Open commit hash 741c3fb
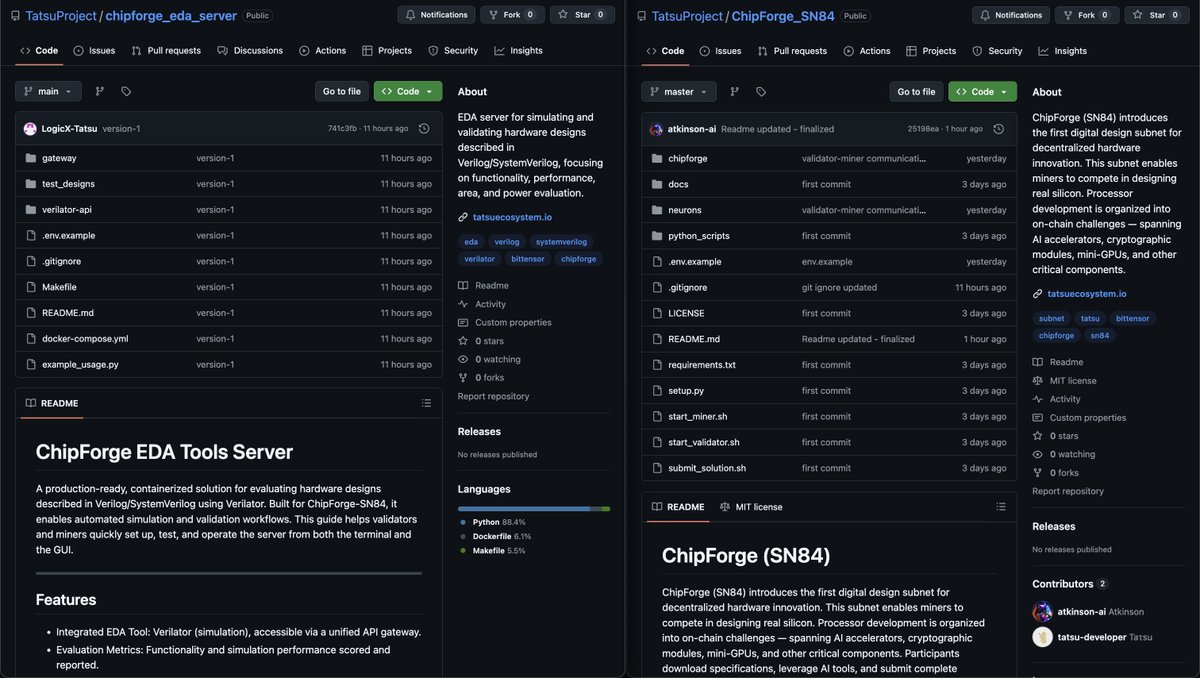The image size is (1200, 678). [x=343, y=129]
